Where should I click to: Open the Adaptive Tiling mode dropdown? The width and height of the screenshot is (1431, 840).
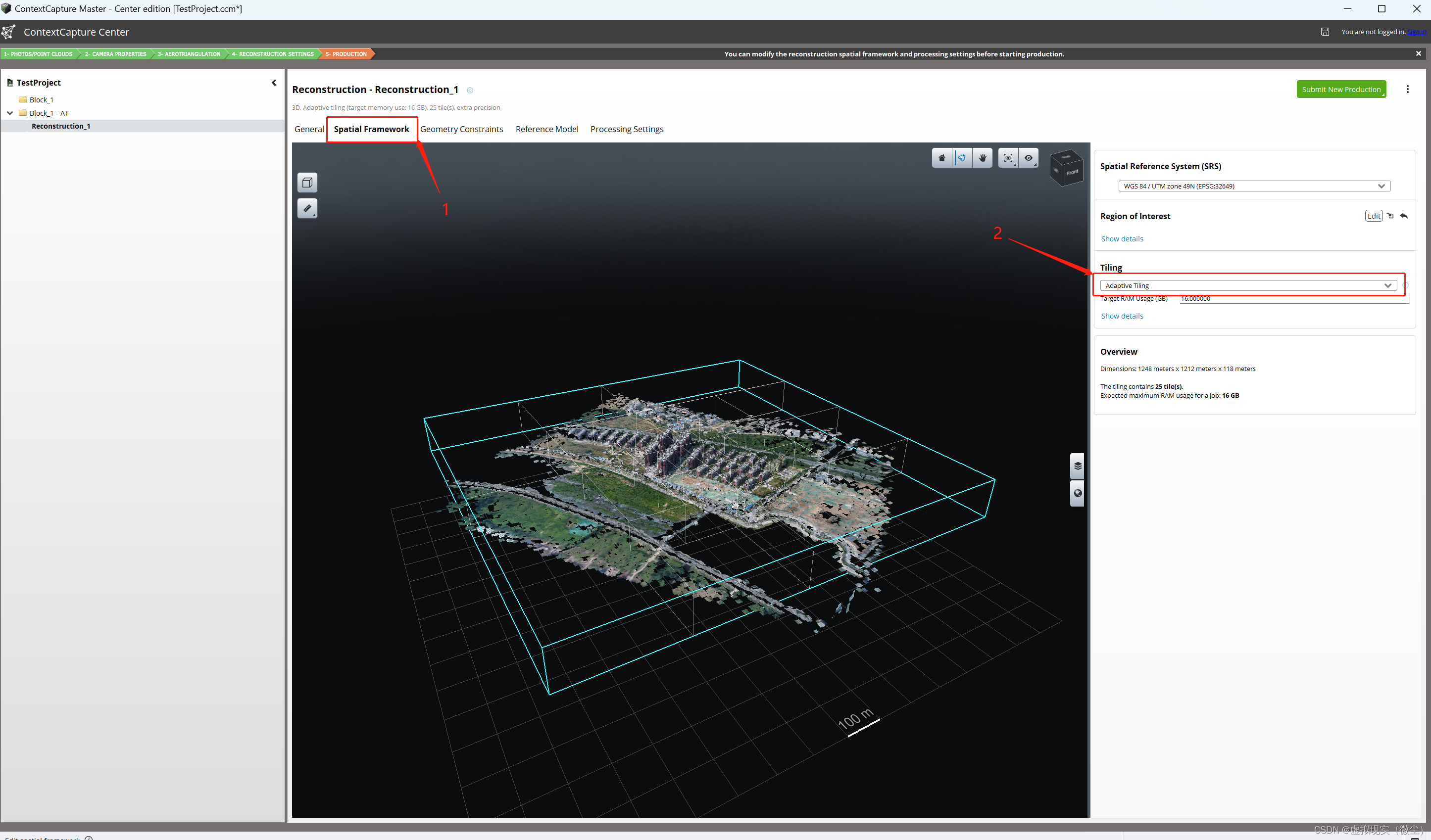[1248, 285]
